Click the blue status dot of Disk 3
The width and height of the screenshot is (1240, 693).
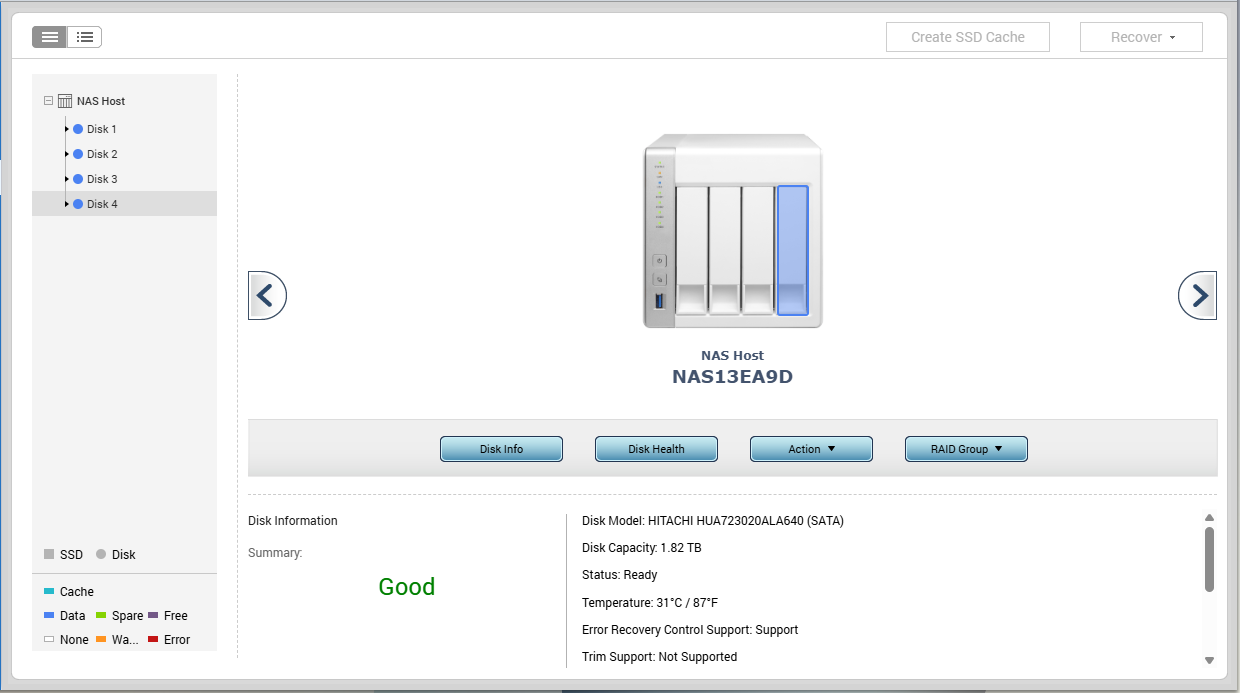click(78, 179)
